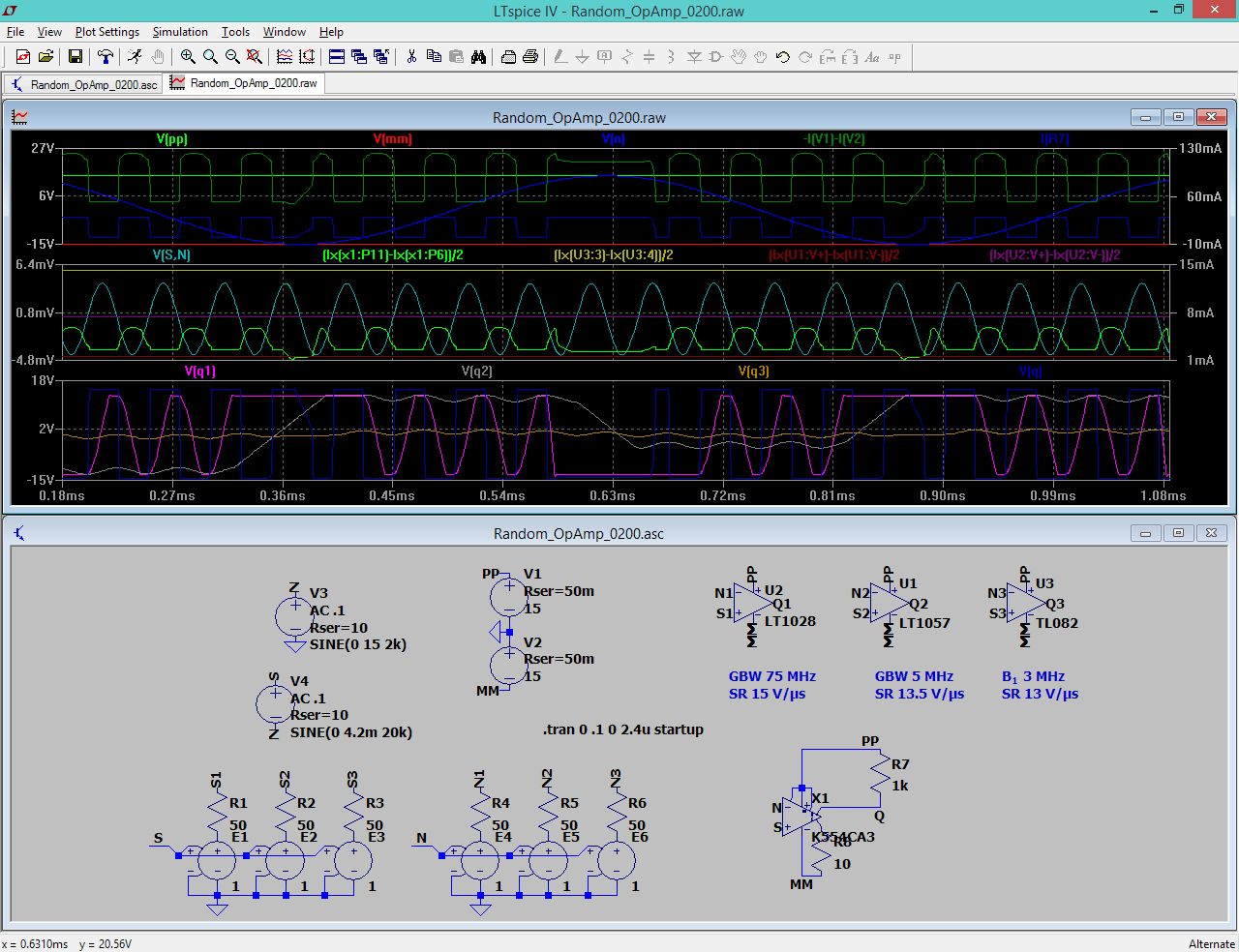Select the Resistor tool icon

(627, 57)
